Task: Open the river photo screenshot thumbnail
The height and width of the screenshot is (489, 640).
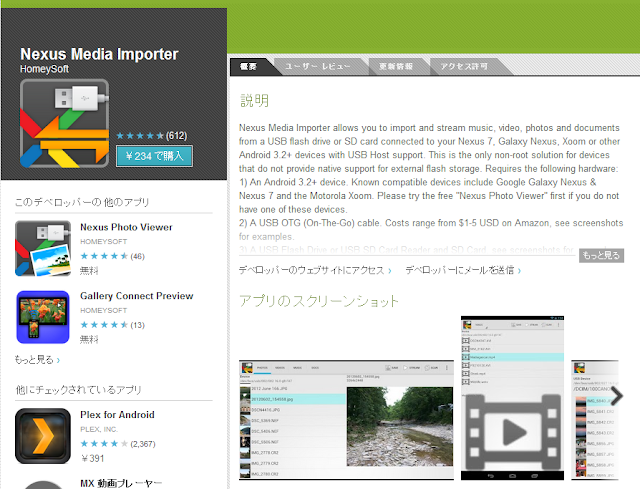Action: click(x=346, y=420)
